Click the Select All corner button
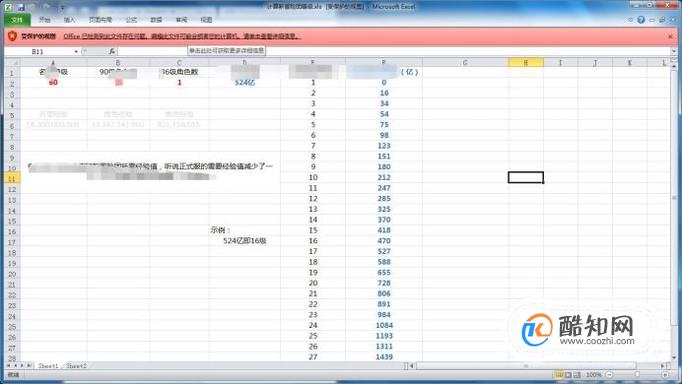 (x=12, y=62)
